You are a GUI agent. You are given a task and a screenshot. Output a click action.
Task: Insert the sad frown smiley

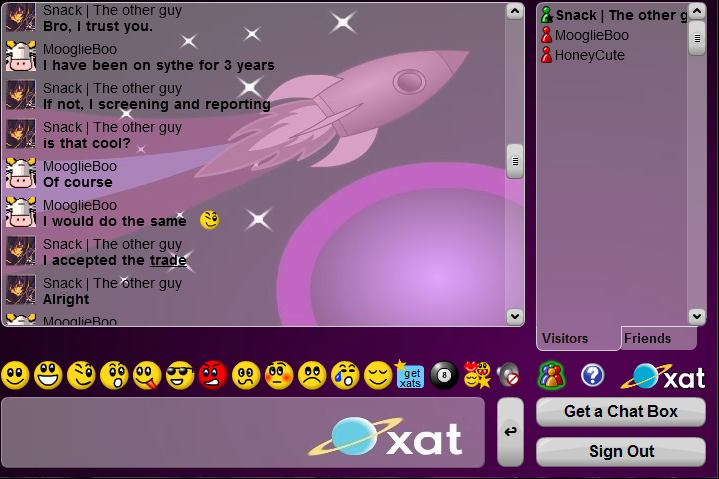(312, 375)
